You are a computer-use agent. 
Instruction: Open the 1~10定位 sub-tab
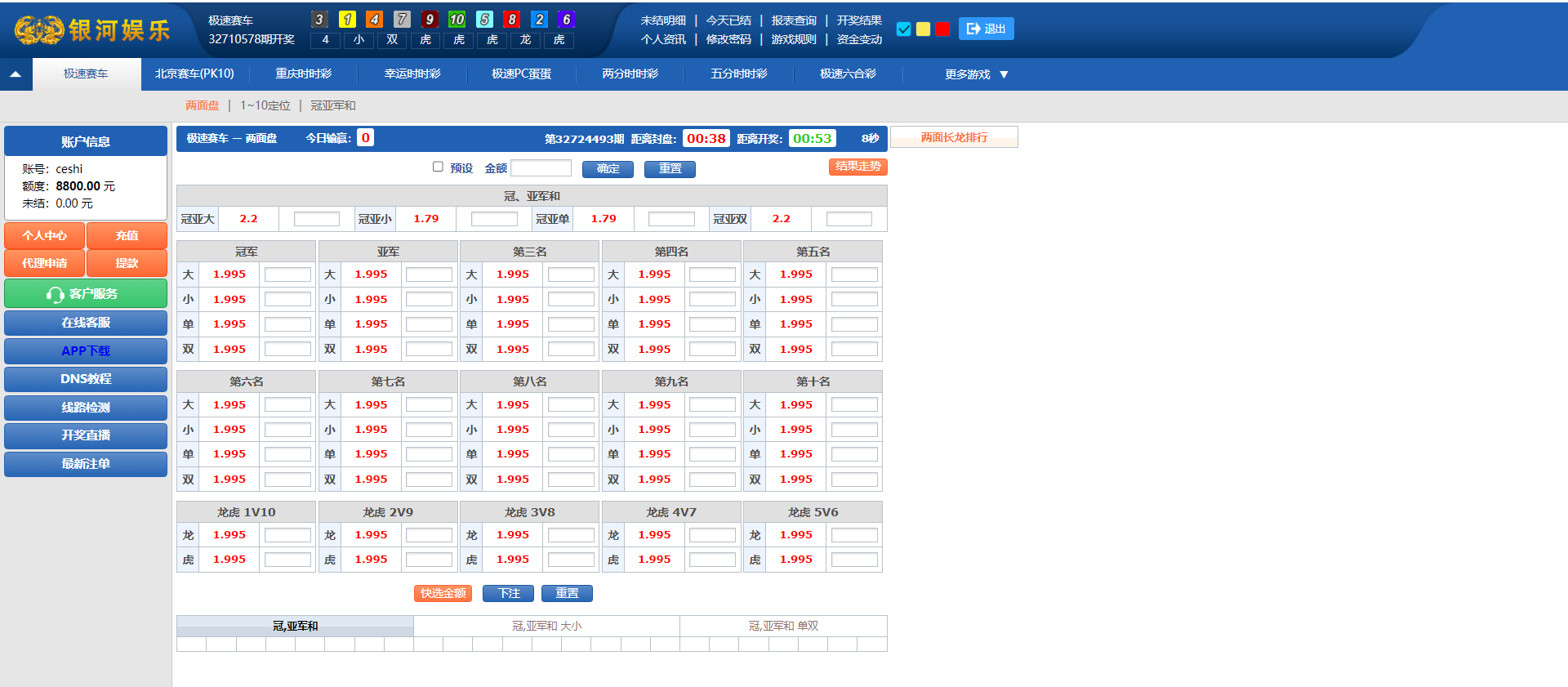(265, 105)
